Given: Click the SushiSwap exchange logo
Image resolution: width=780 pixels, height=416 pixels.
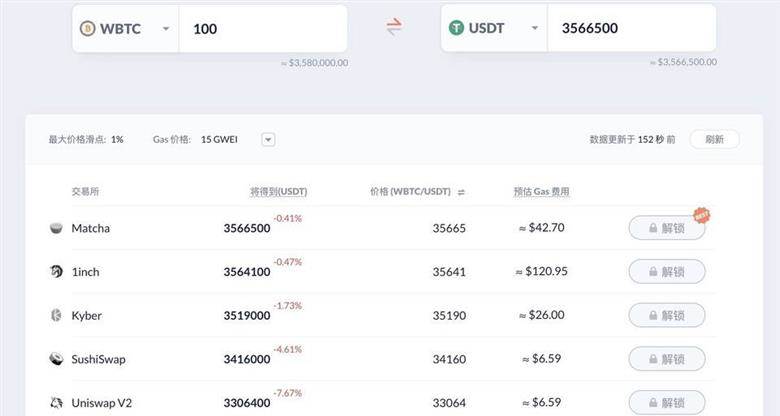Looking at the screenshot, I should pos(56,359).
